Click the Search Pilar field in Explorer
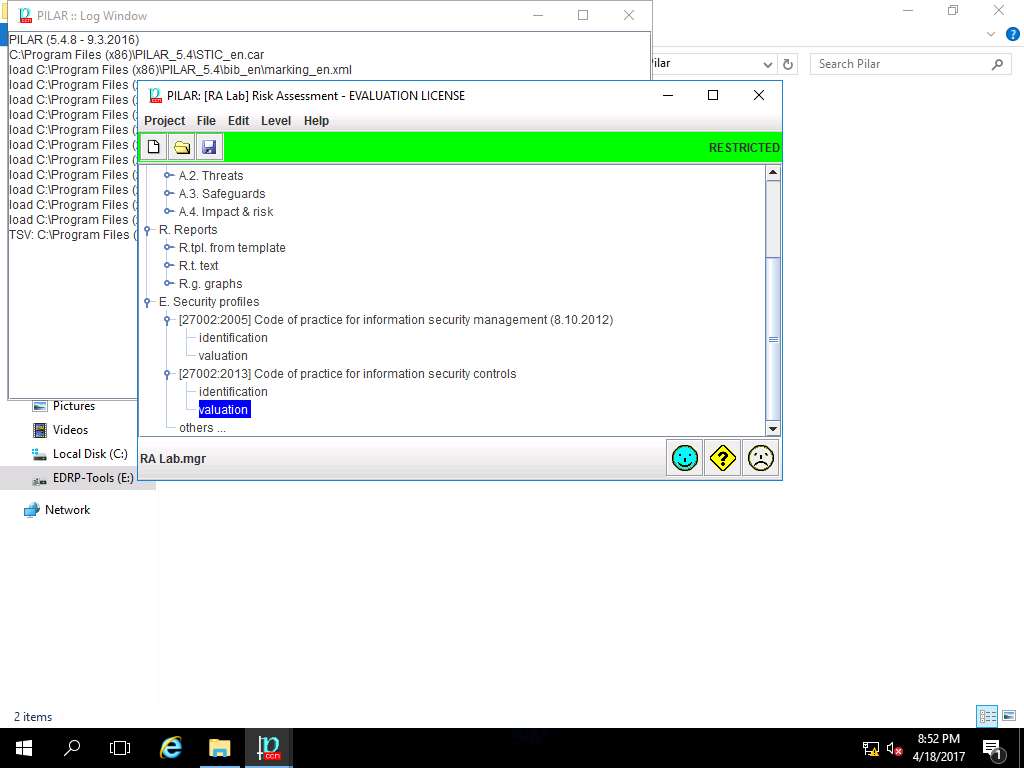 click(x=910, y=64)
